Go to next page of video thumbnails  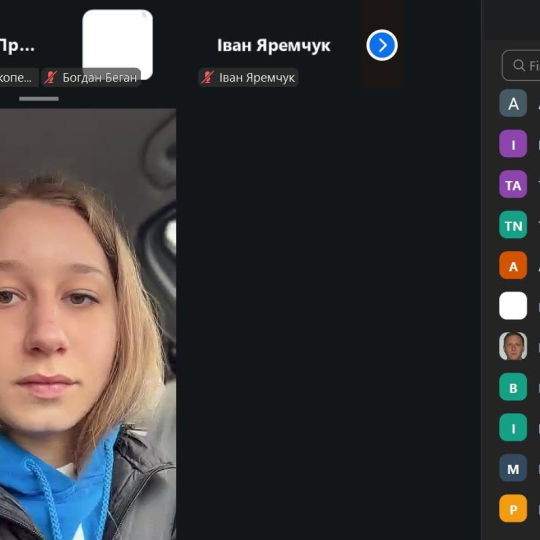(x=382, y=45)
